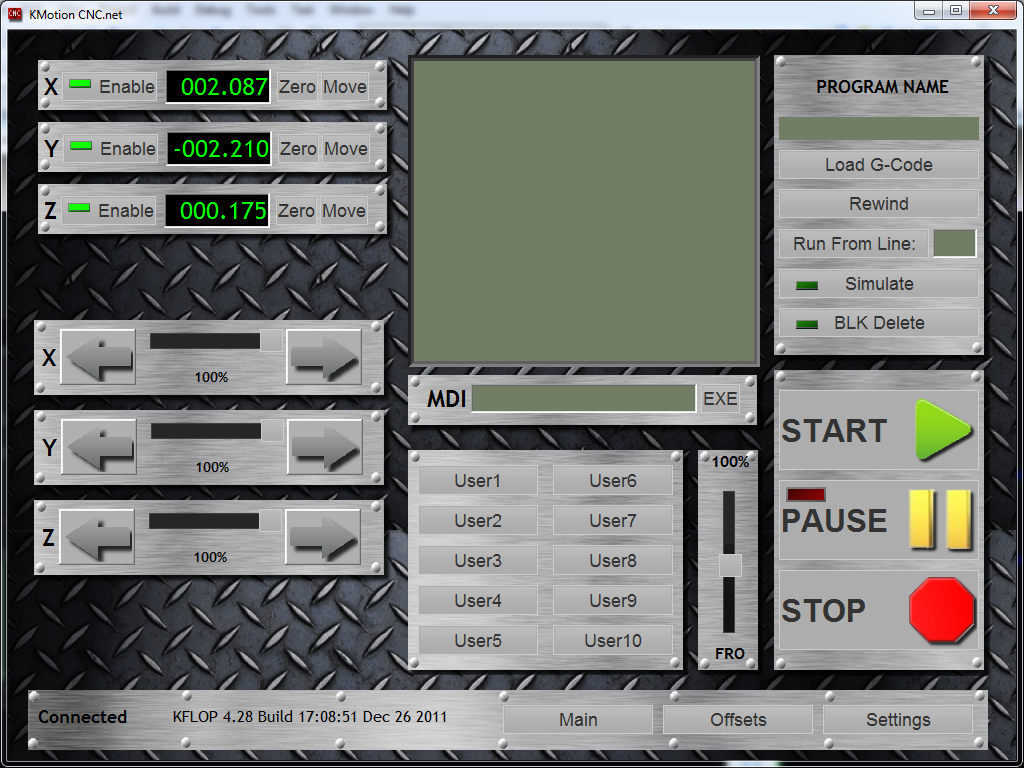Jog Z axis using left arrow
The height and width of the screenshot is (768, 1024).
[x=98, y=537]
